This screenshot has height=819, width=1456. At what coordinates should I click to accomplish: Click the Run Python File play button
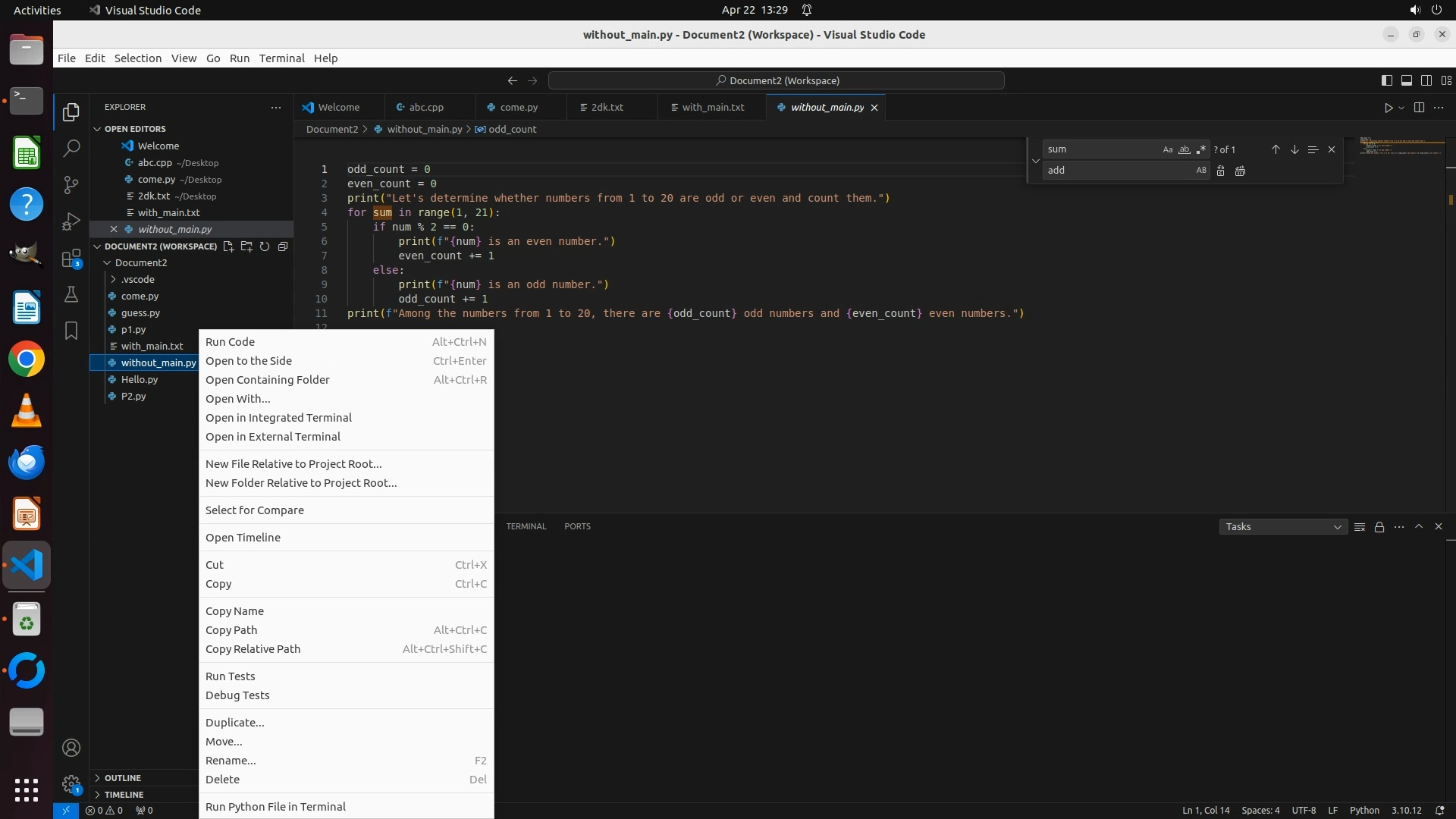pos(1388,108)
